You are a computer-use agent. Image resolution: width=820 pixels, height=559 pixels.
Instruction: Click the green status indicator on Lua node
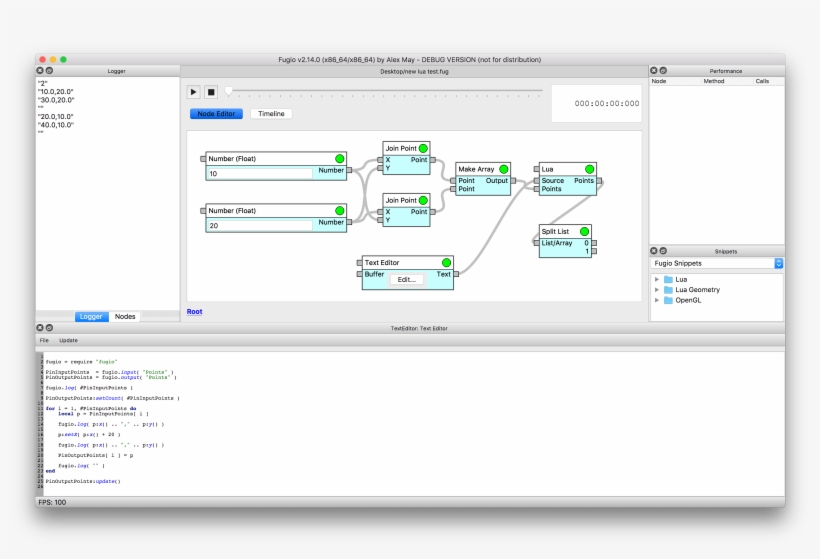[590, 169]
